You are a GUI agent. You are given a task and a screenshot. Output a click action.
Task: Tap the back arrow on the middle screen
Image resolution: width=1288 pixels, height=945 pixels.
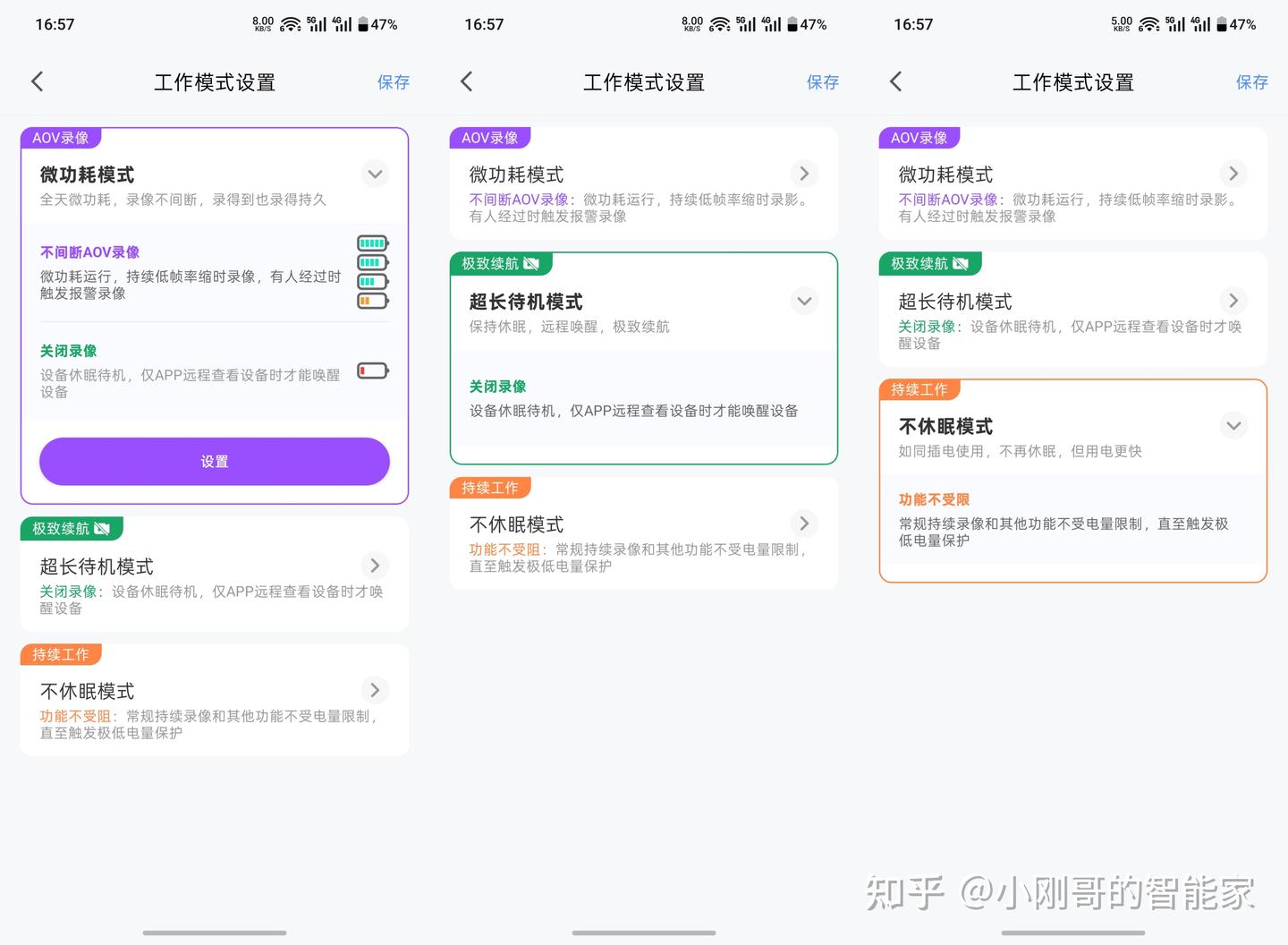(x=466, y=82)
